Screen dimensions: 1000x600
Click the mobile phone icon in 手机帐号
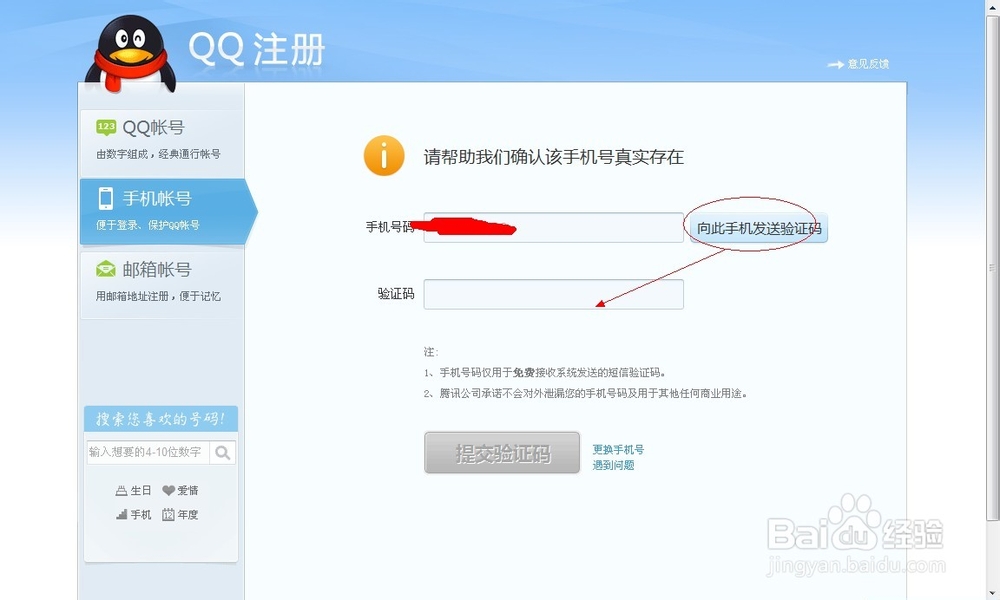tap(106, 198)
